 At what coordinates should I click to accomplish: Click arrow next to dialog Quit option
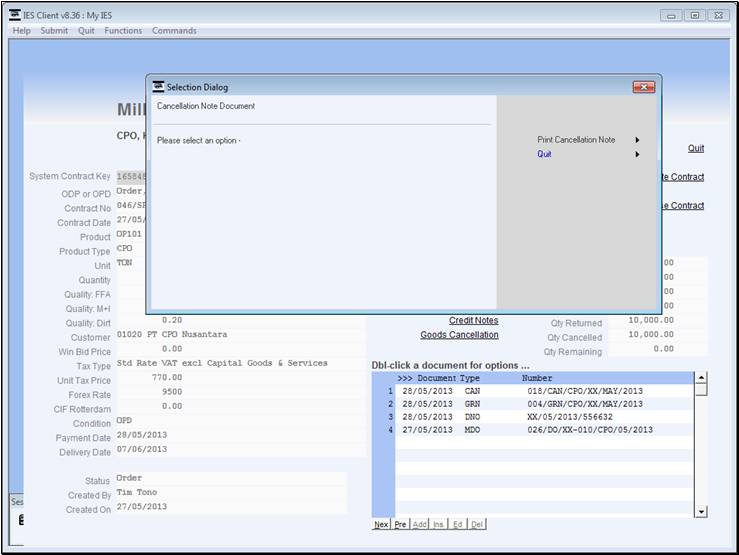[637, 154]
